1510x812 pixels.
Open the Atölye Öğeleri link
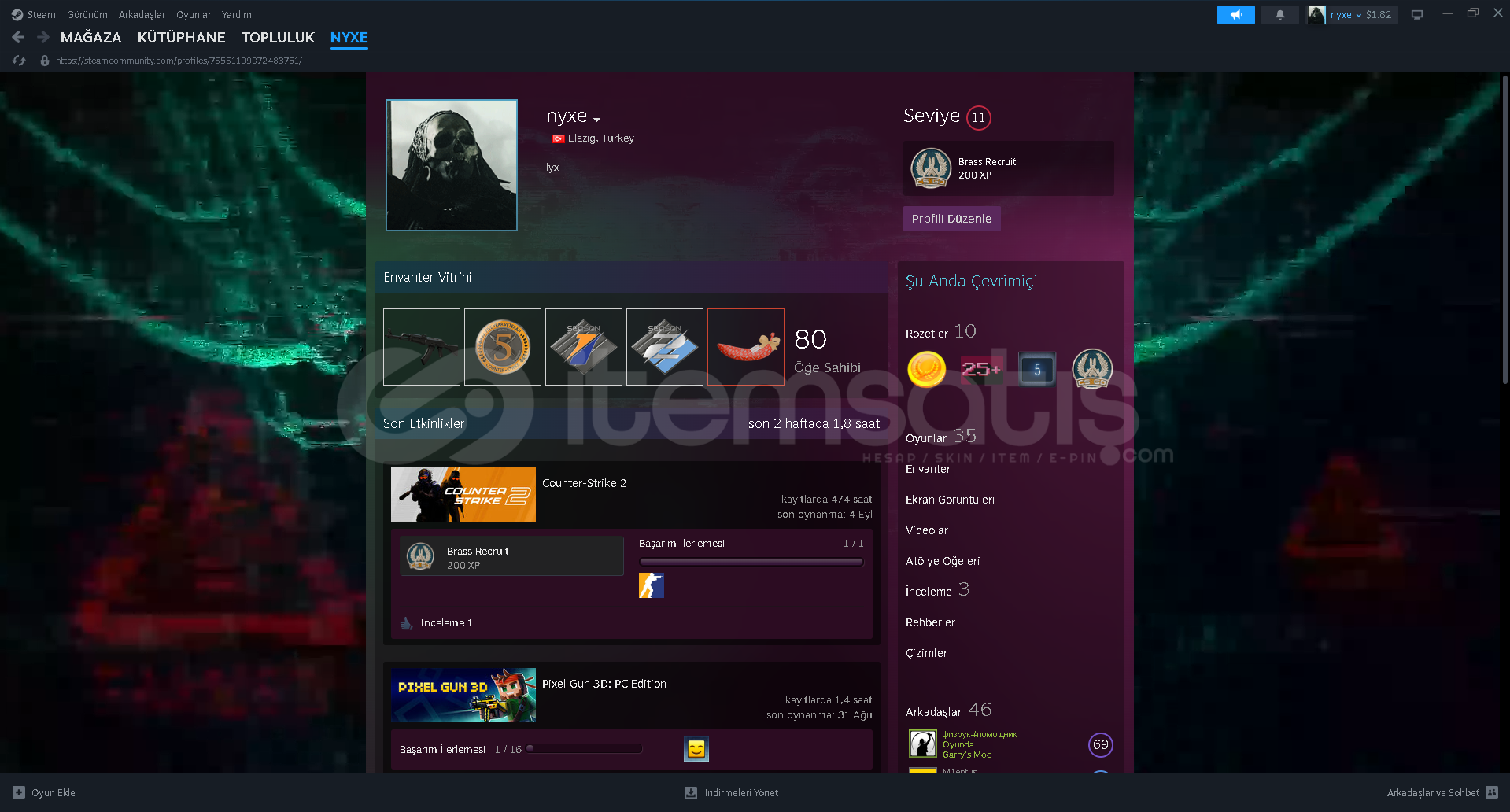coord(943,561)
